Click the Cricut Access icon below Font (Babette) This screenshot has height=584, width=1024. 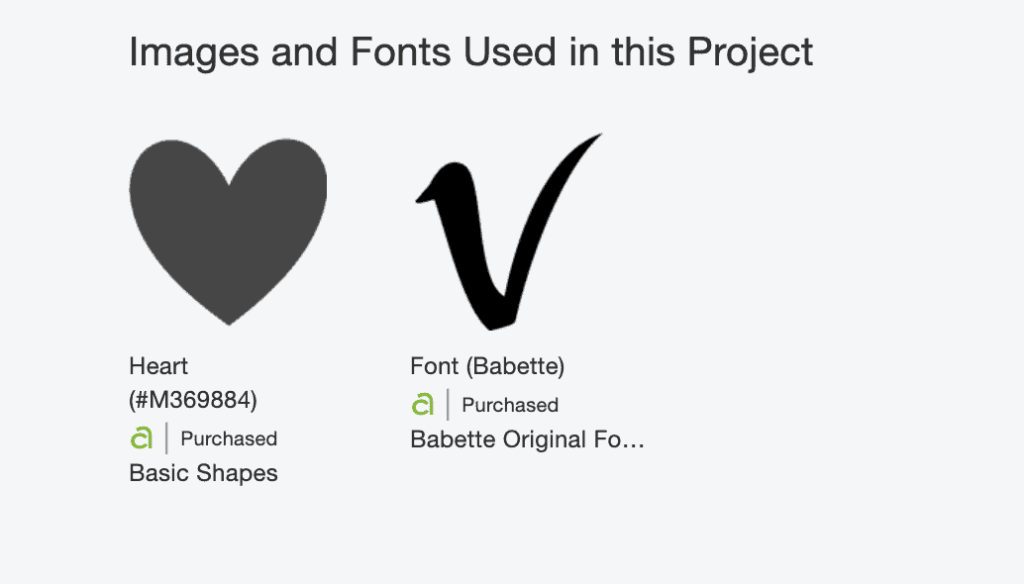422,405
